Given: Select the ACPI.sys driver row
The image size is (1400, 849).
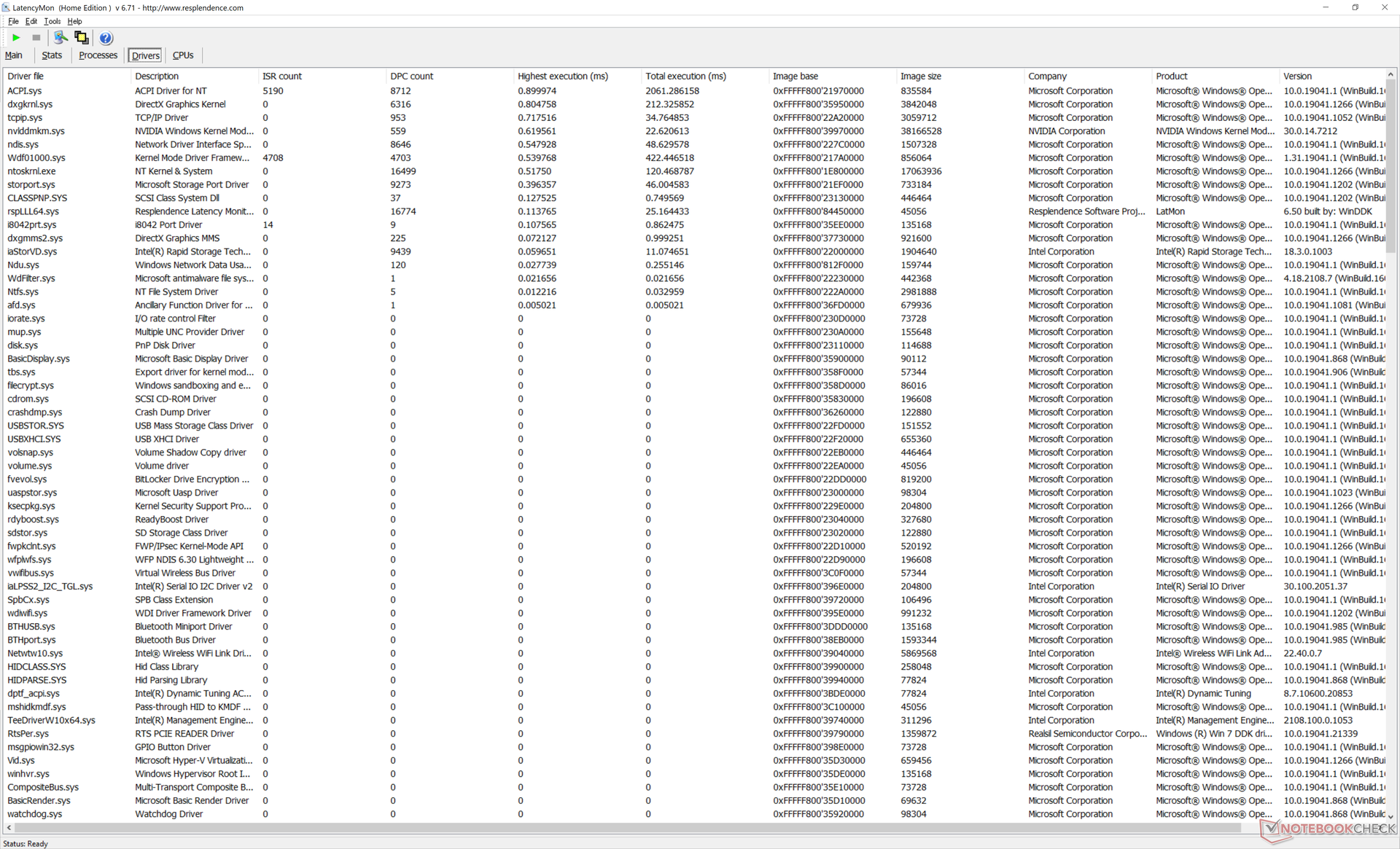Looking at the screenshot, I should click(25, 91).
